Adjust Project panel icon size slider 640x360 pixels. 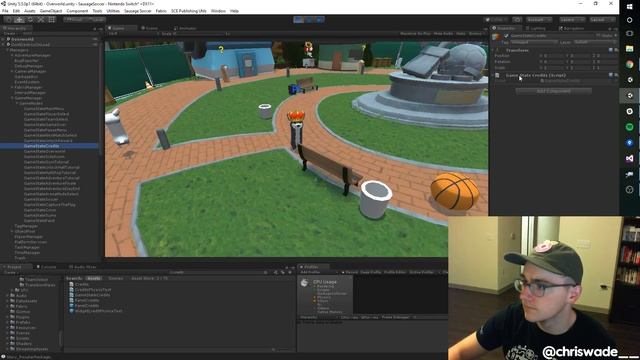(283, 349)
